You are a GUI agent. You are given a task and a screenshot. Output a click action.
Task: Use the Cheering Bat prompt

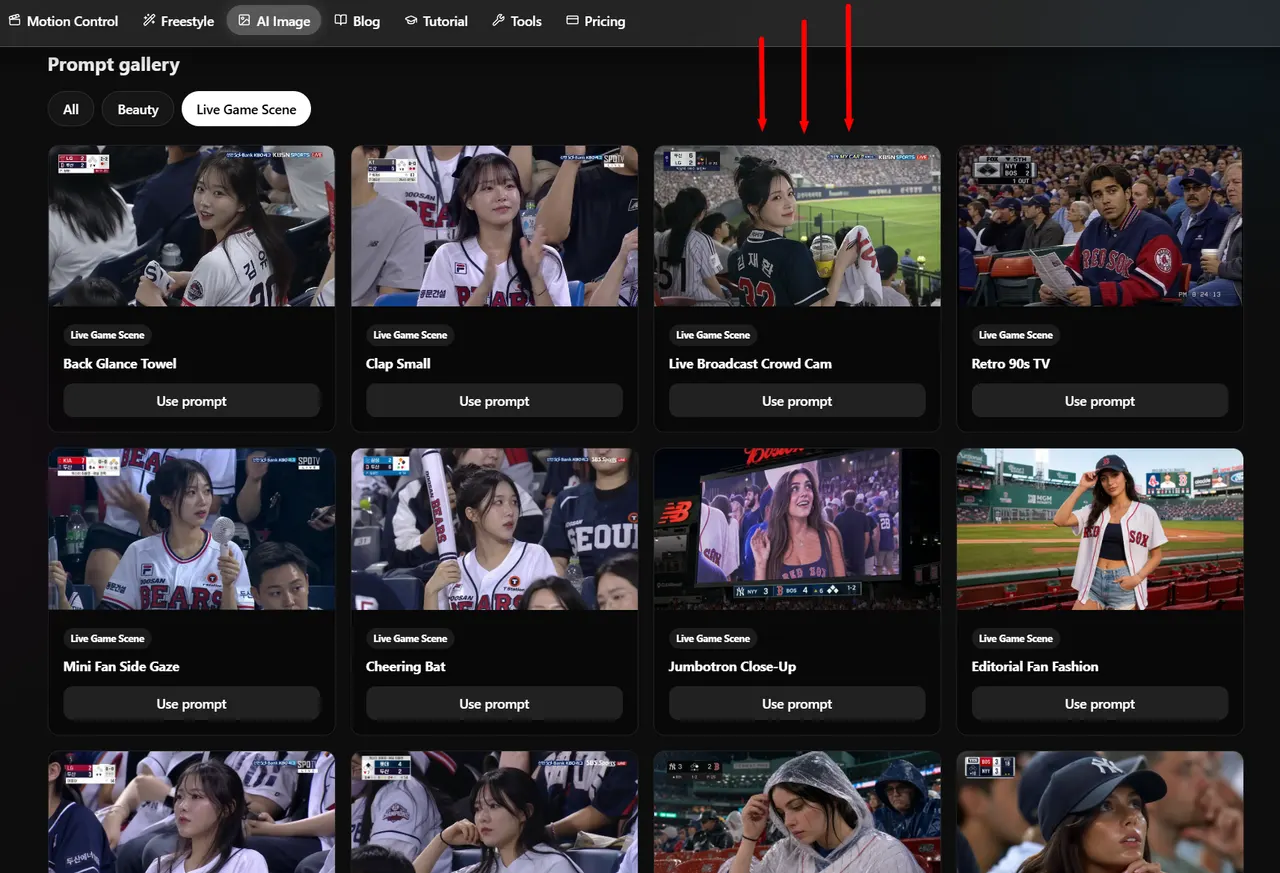(494, 704)
